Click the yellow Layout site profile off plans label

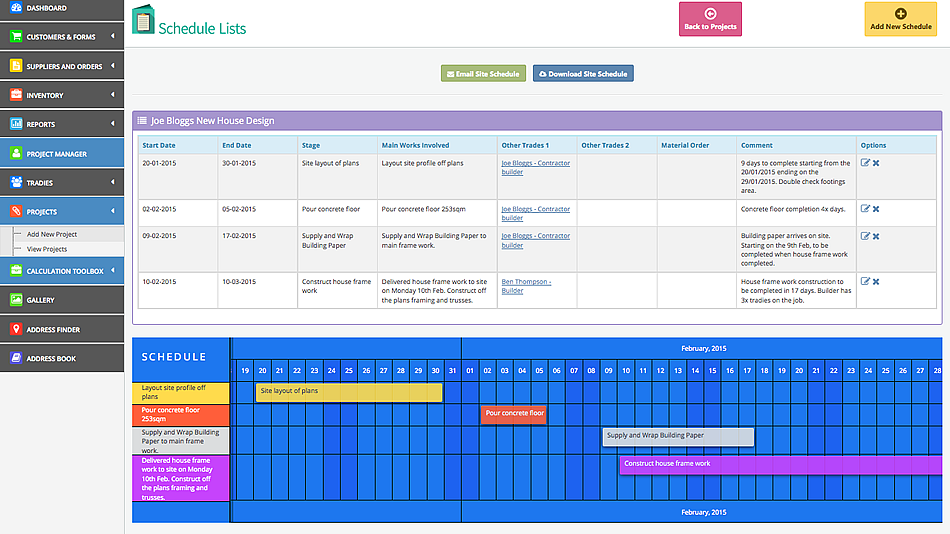pos(181,392)
